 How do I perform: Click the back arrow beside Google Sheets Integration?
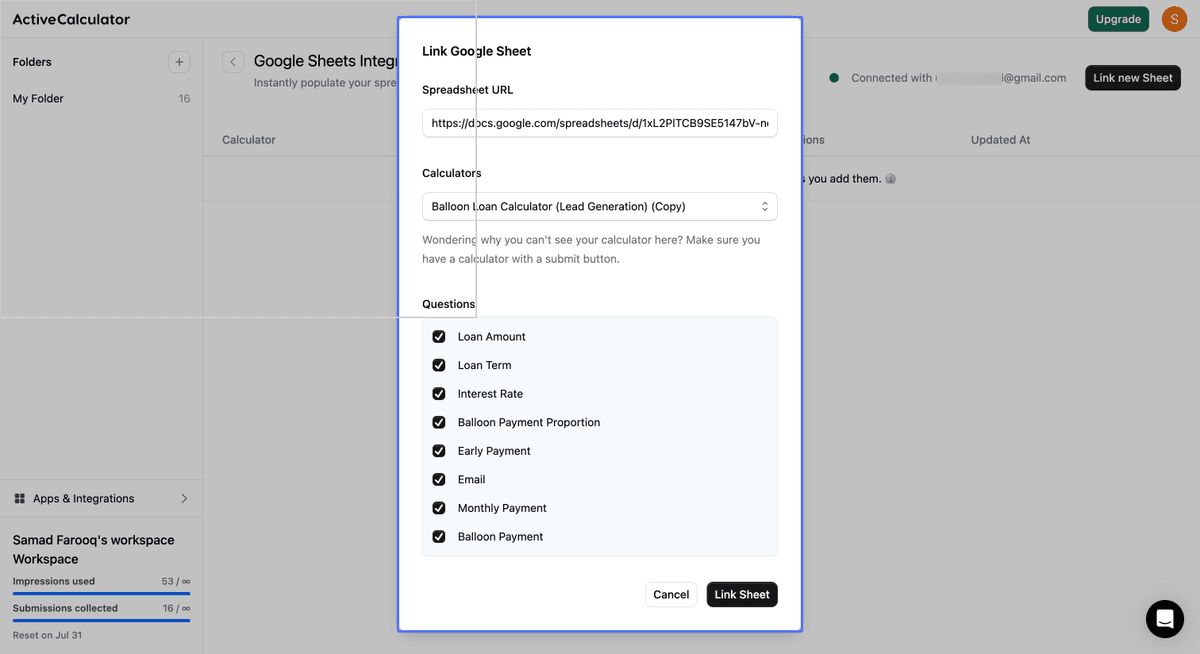pyautogui.click(x=233, y=62)
